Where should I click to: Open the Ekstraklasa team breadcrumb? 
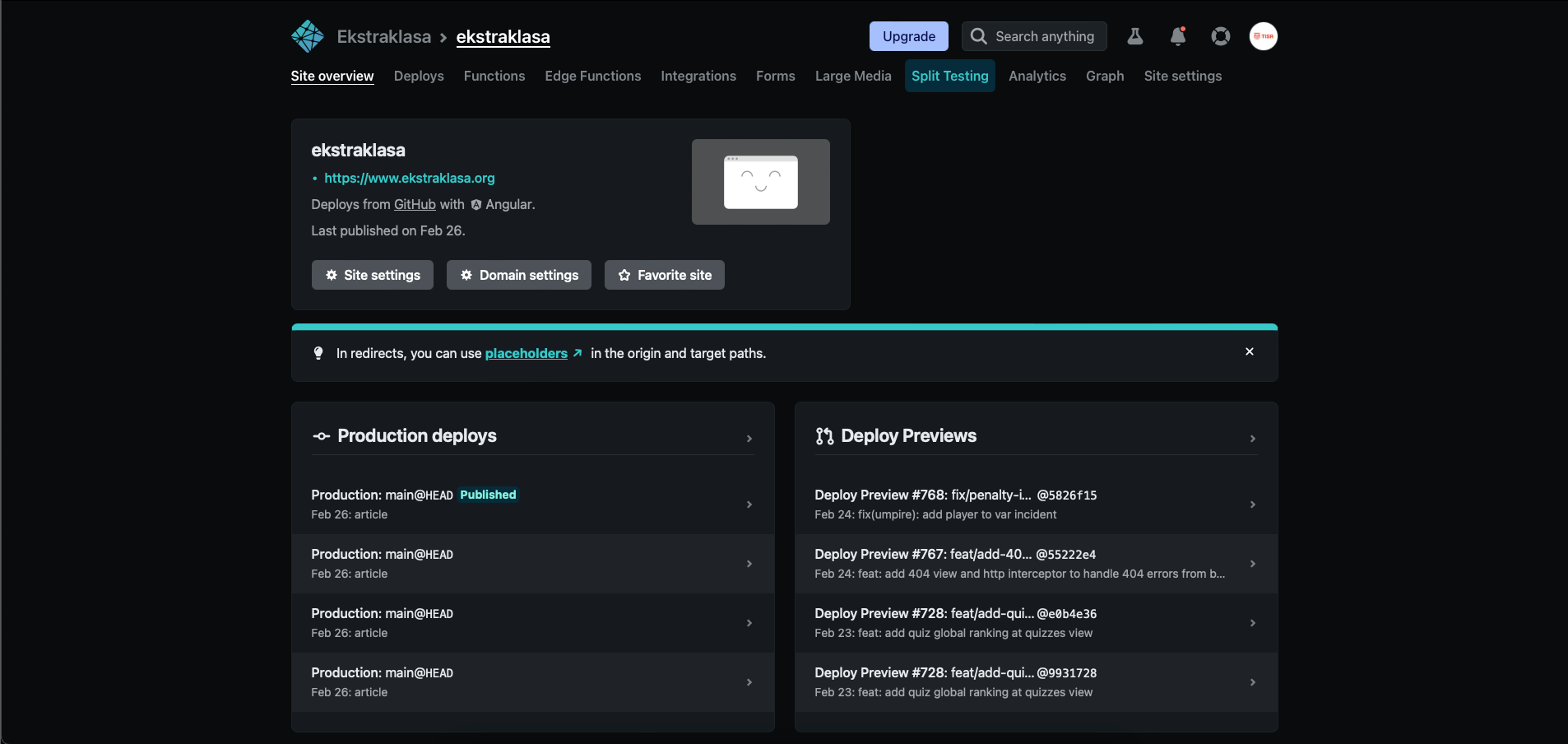pos(384,37)
